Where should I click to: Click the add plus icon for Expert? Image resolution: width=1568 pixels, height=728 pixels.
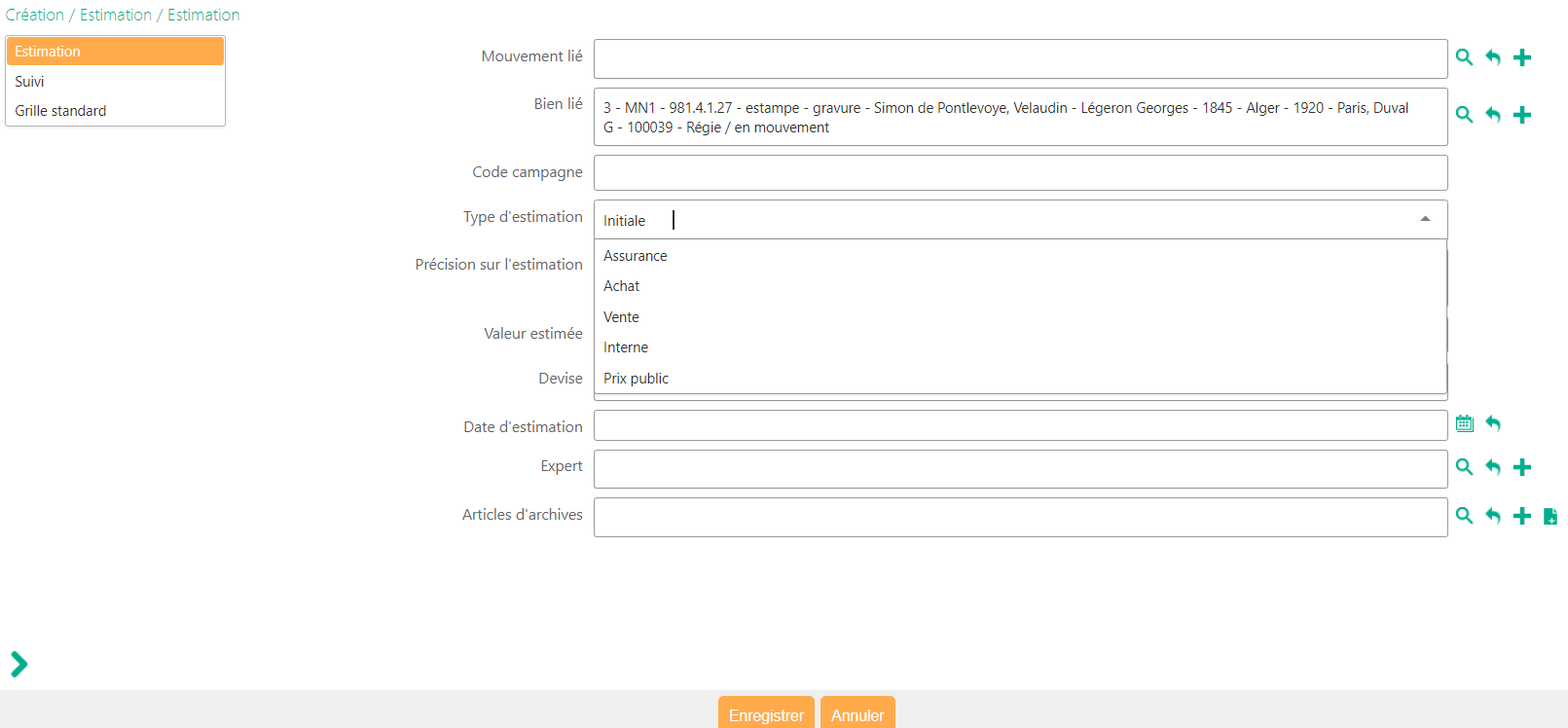(x=1522, y=467)
